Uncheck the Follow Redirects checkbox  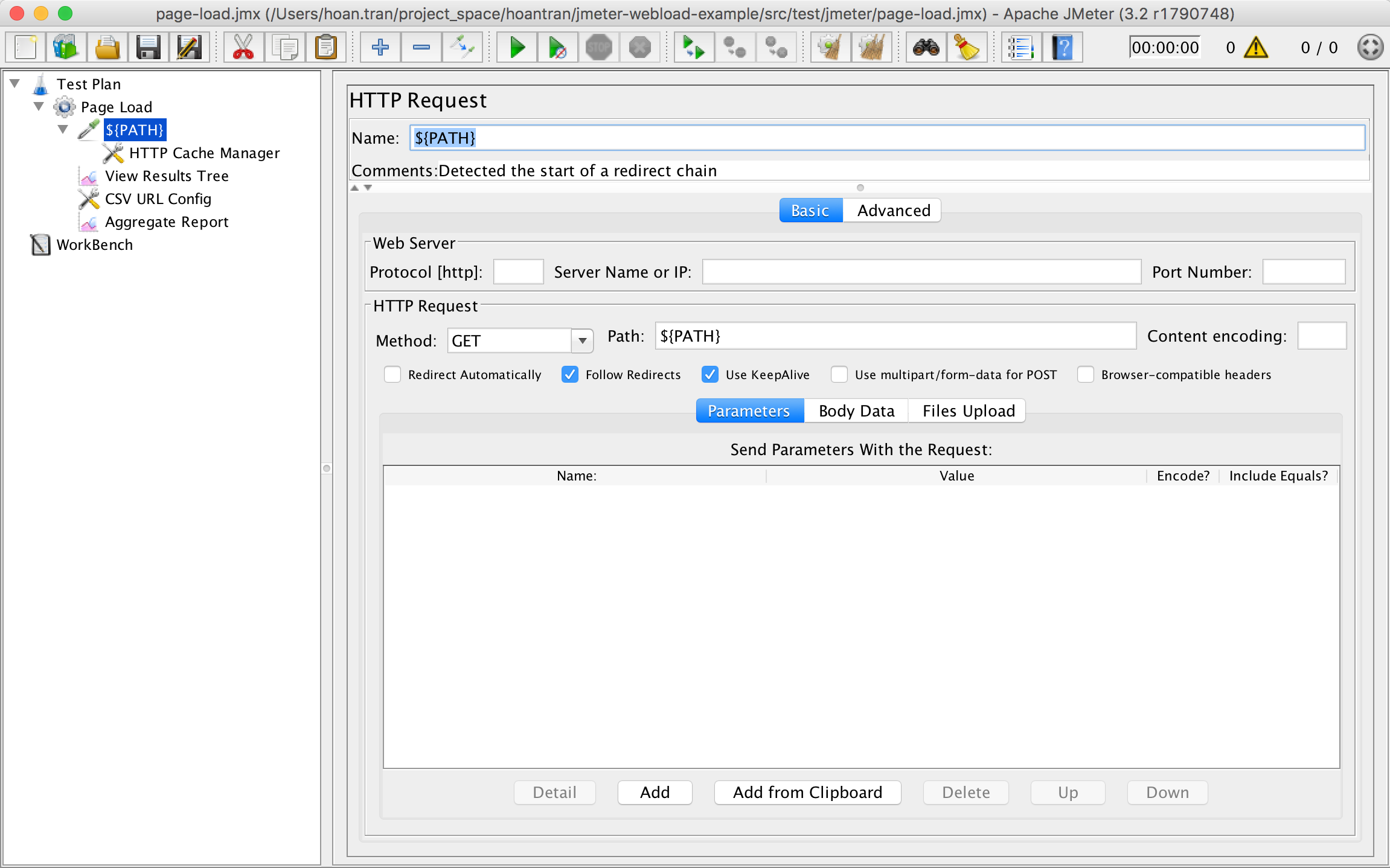pos(570,375)
